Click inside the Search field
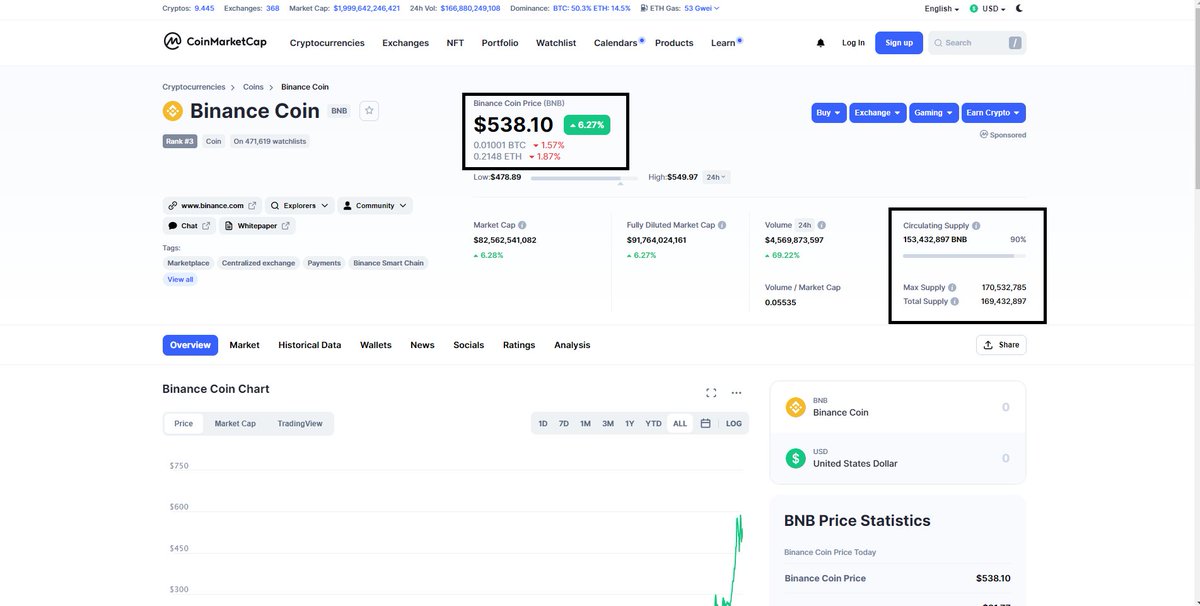This screenshot has height=606, width=1200. [977, 43]
